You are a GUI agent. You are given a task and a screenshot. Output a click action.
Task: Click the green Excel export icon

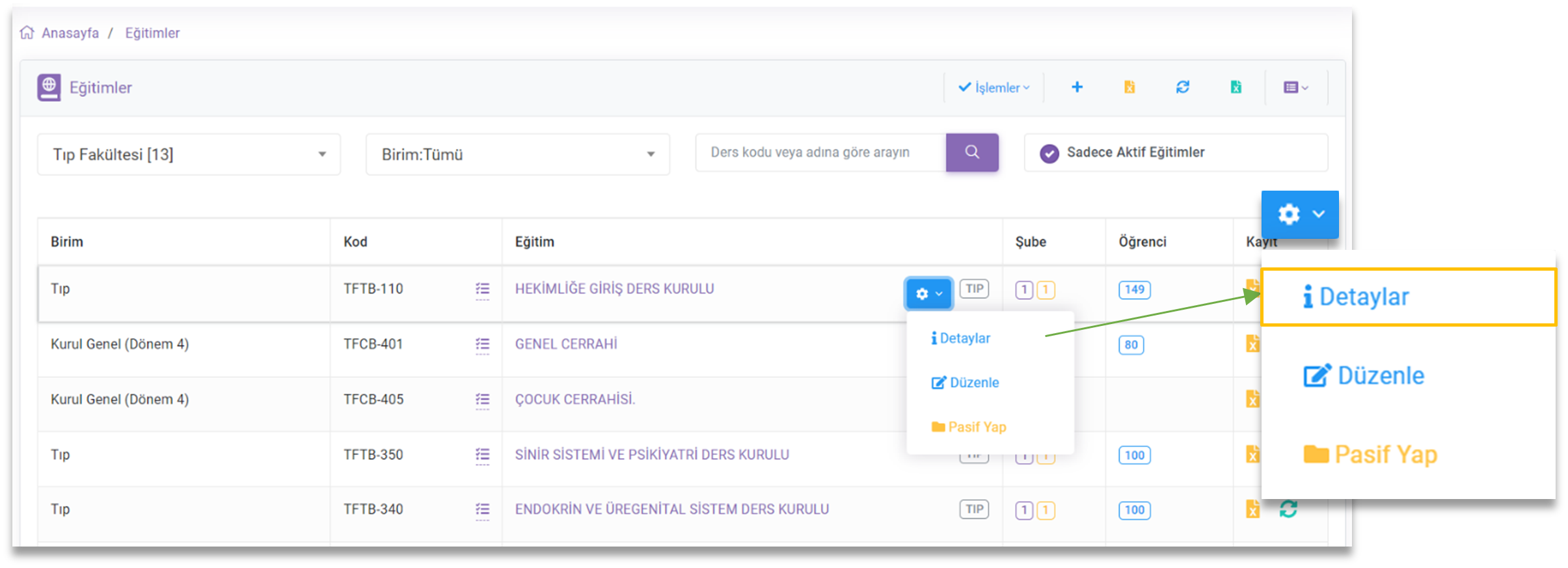point(1236,87)
